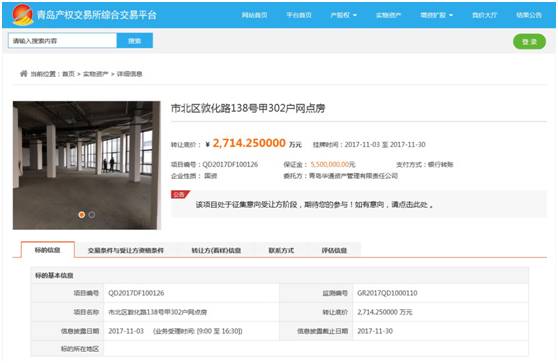558x363 pixels.
Task: Select the second gray carousel dot
Action: point(92,215)
